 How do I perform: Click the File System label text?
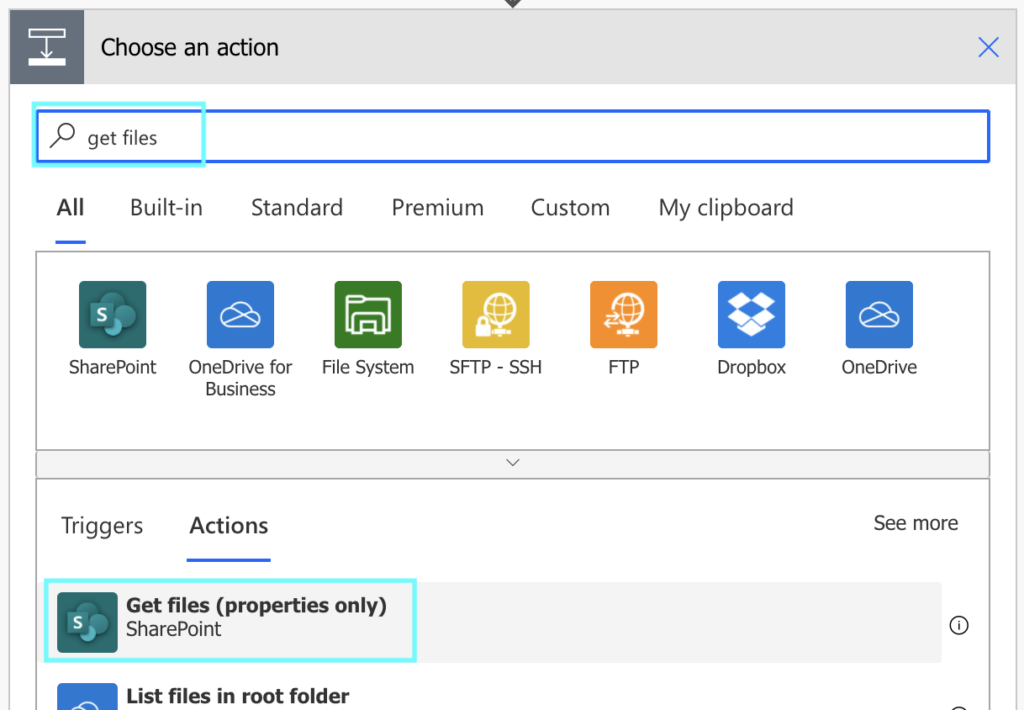368,367
